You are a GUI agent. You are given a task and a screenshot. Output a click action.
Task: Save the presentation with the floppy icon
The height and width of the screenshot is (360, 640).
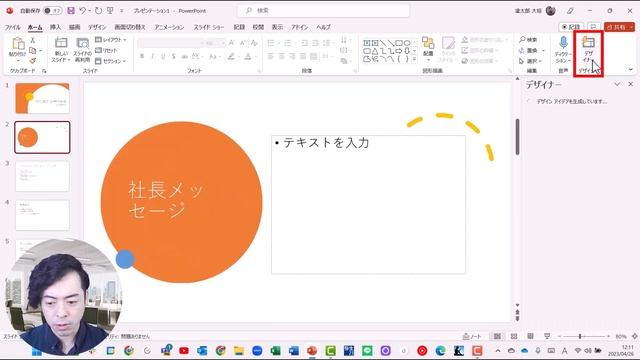(71, 11)
